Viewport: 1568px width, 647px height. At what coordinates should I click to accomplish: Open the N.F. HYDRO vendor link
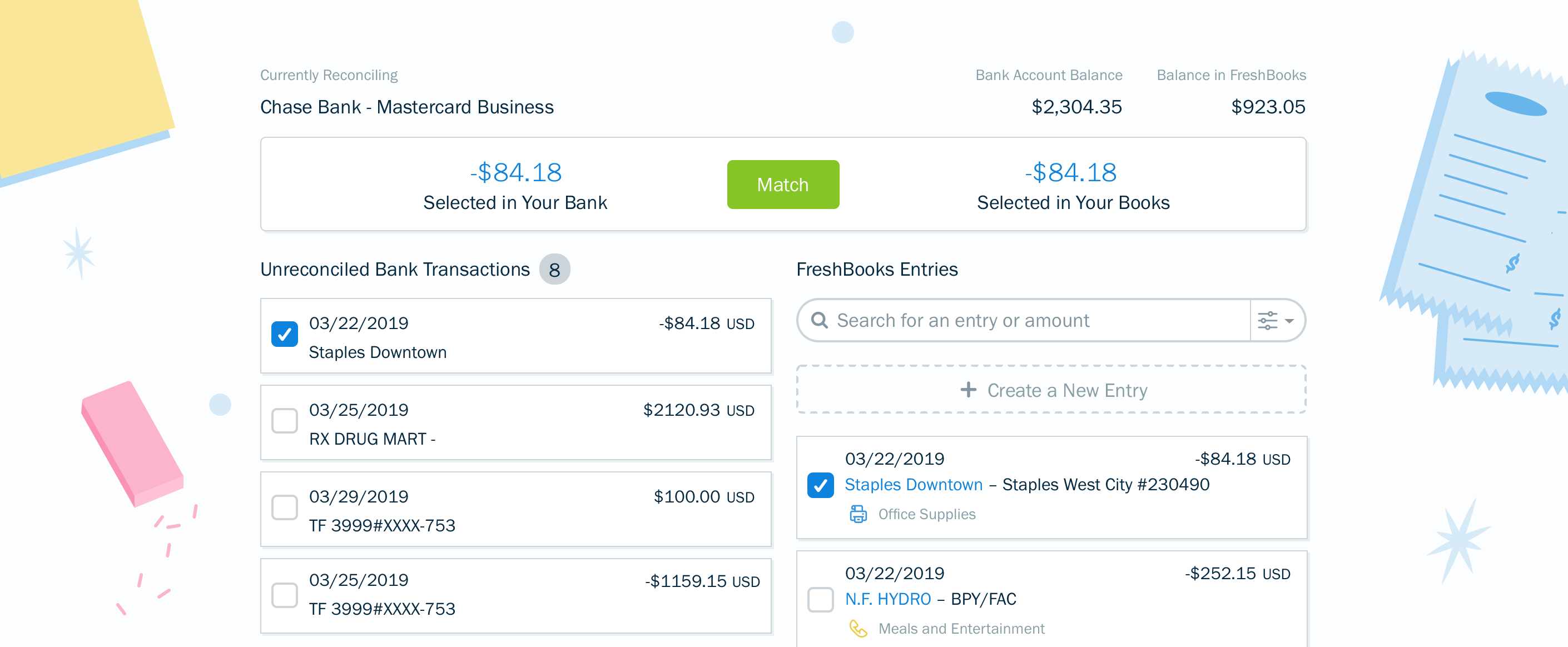coord(887,599)
